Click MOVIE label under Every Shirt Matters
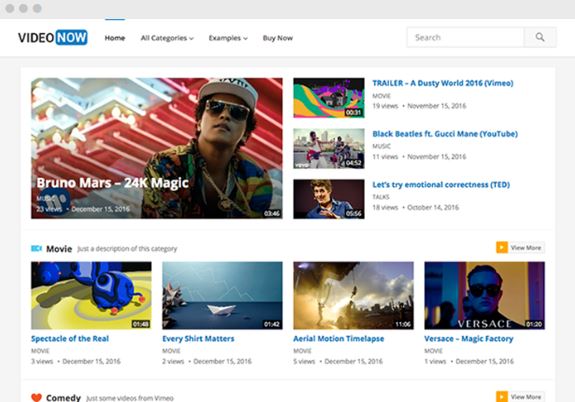Screen dimensions: 575x402 171,351
